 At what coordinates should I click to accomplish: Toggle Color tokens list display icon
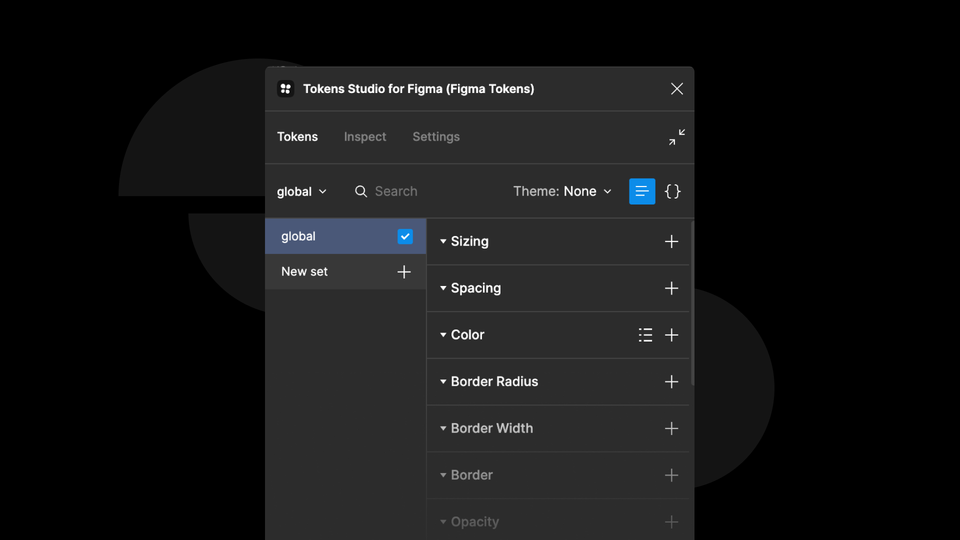pos(645,335)
